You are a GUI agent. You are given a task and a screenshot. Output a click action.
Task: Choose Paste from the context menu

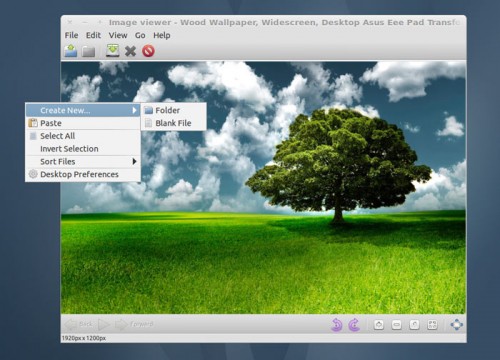pyautogui.click(x=83, y=123)
